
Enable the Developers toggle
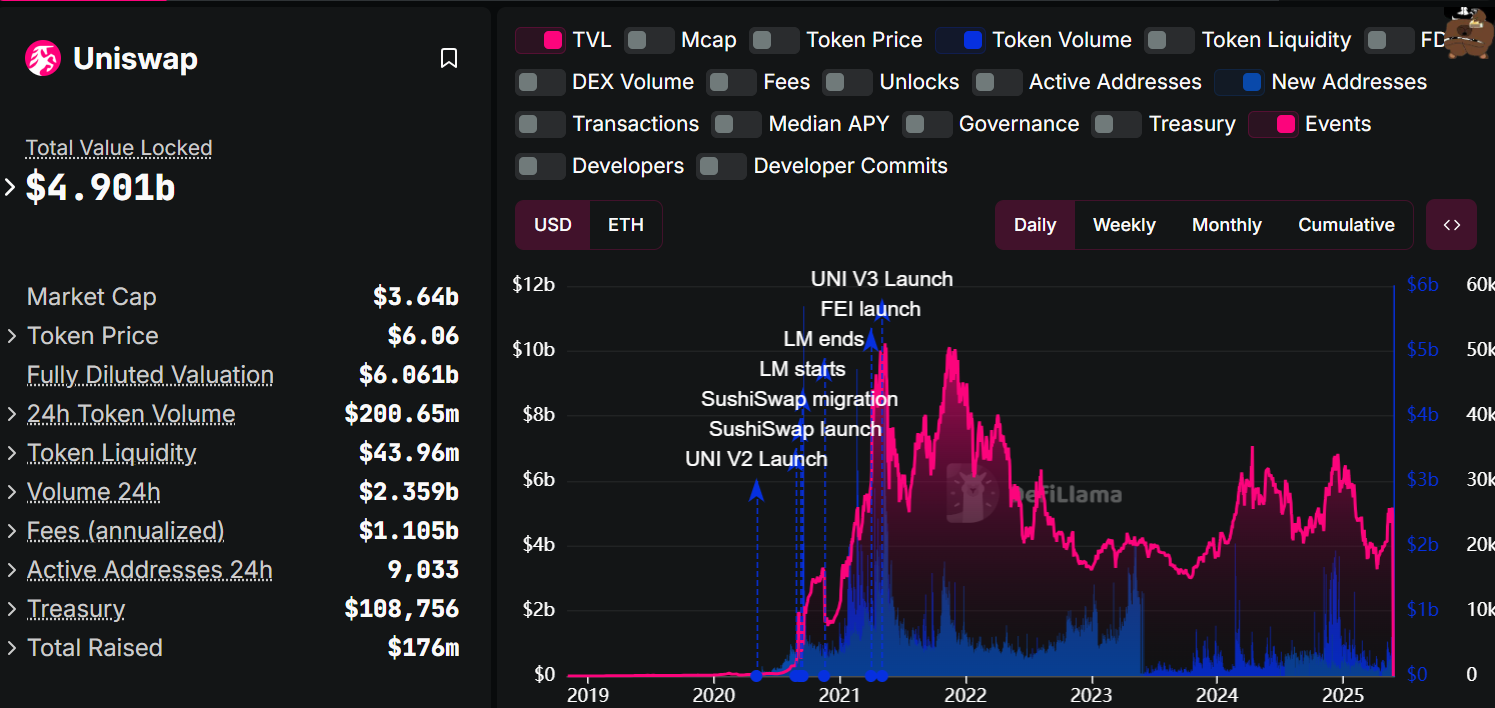tap(540, 167)
